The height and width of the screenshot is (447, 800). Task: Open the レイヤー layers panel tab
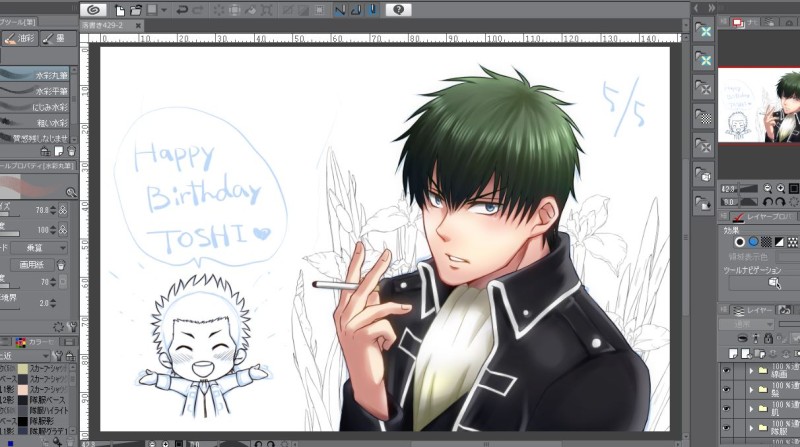pyautogui.click(x=753, y=310)
